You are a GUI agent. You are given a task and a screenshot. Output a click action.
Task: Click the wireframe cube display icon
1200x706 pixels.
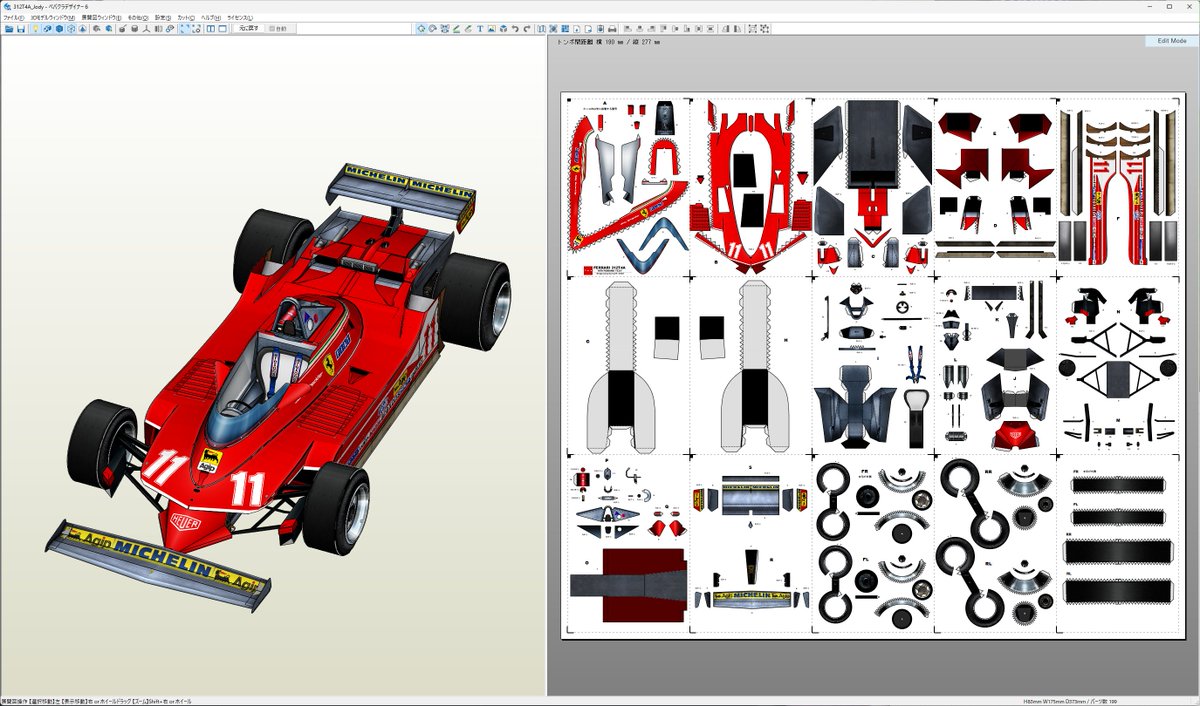pyautogui.click(x=72, y=28)
